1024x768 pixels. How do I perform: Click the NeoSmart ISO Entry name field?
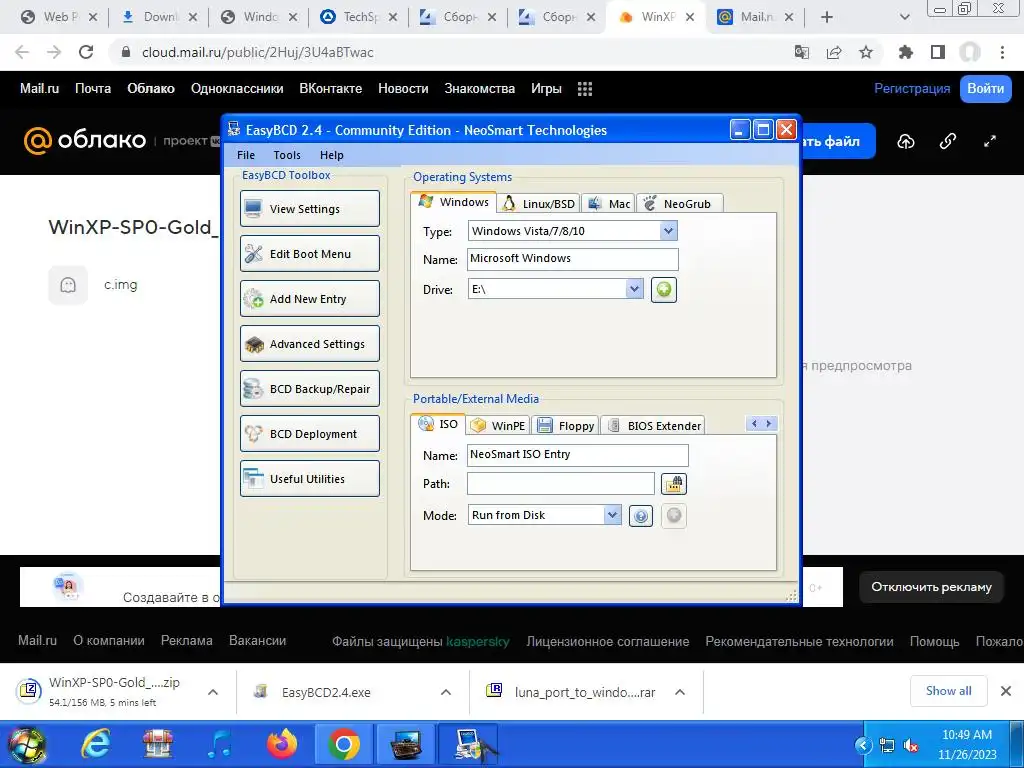point(578,455)
